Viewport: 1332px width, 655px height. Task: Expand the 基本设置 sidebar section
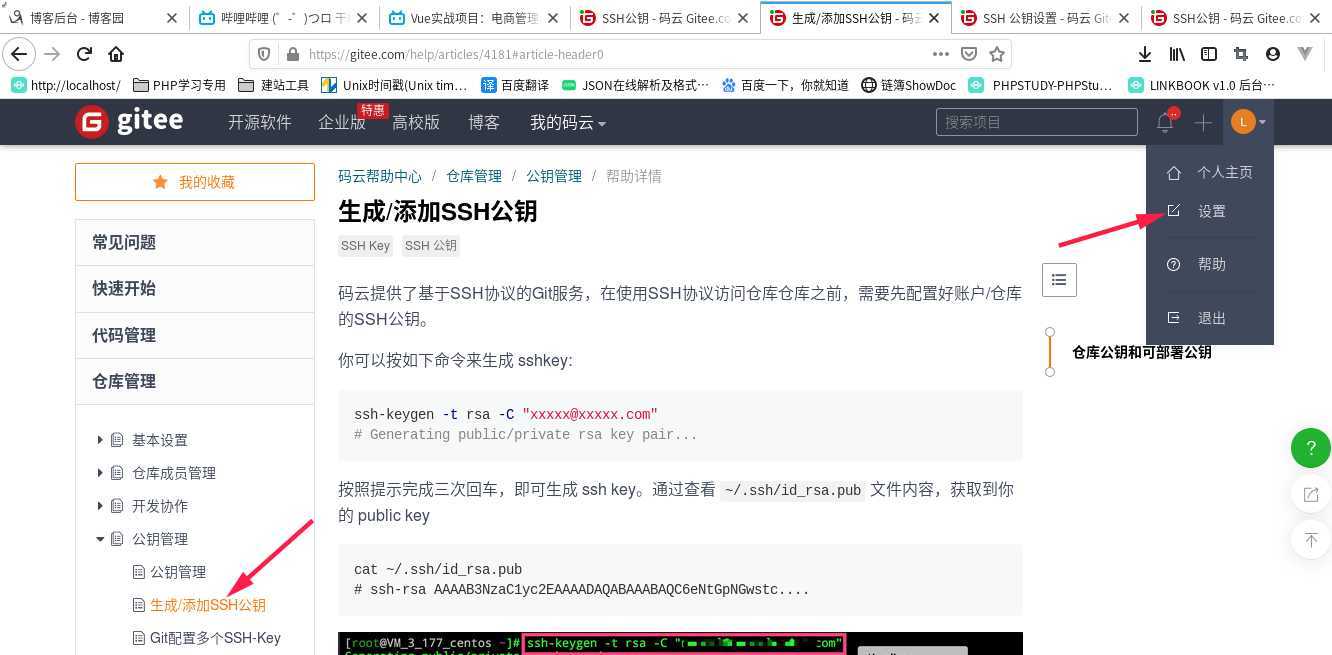pyautogui.click(x=158, y=439)
